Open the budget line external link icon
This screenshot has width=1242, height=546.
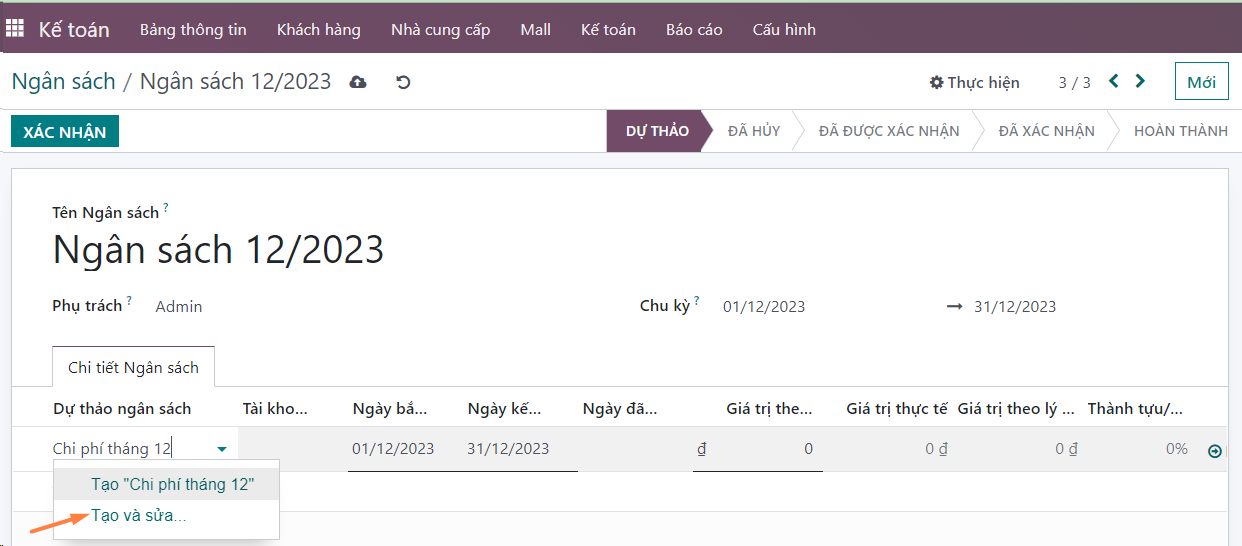[x=1215, y=450]
